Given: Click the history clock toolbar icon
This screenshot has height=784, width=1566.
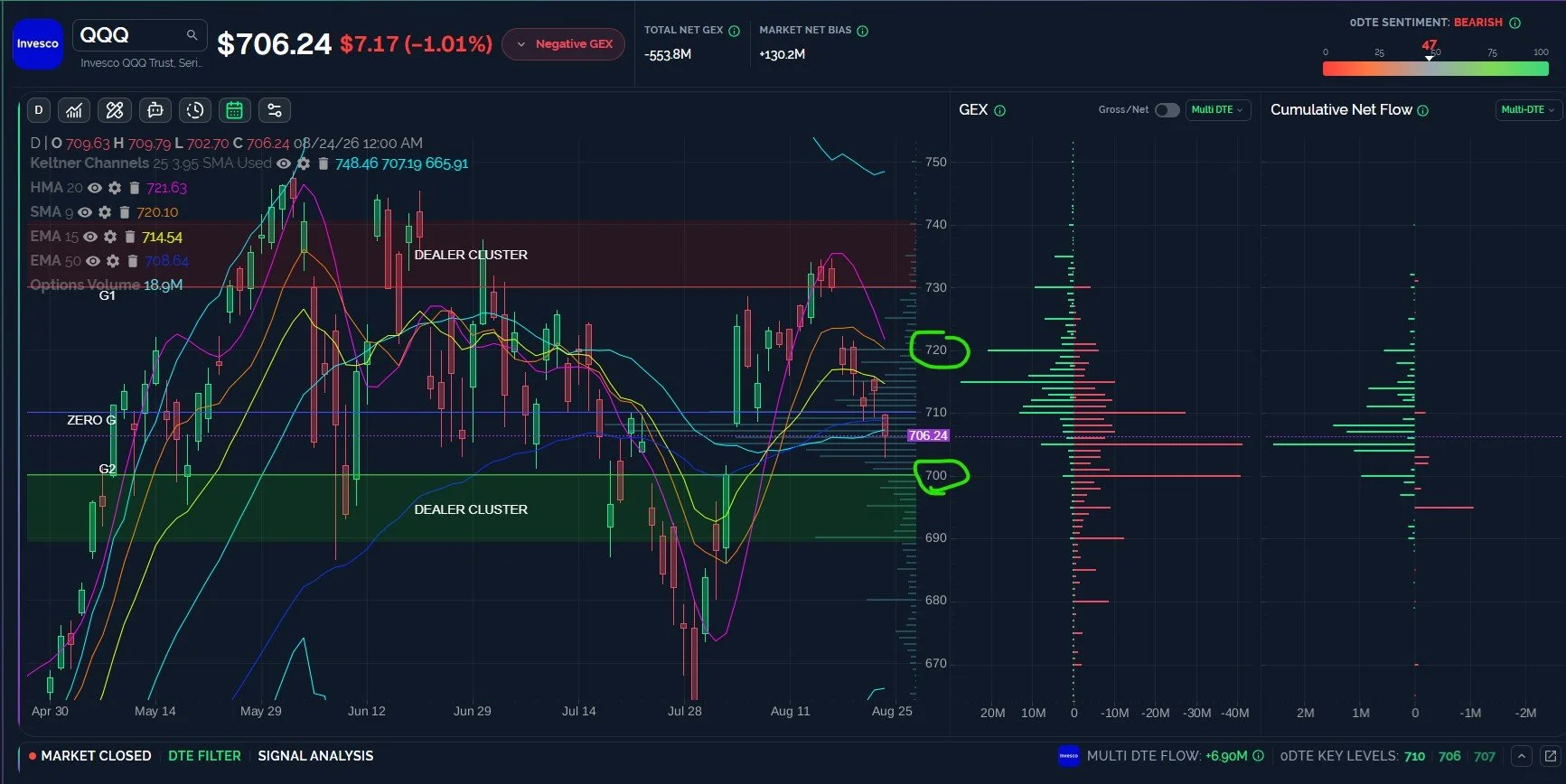Looking at the screenshot, I should pos(194,110).
